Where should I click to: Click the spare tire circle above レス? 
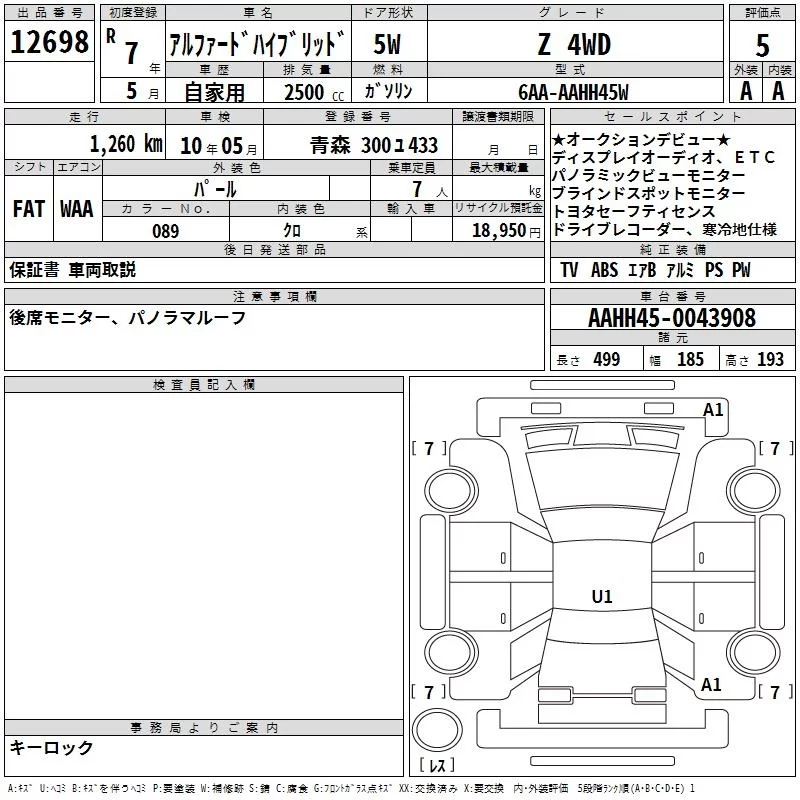pos(437,729)
